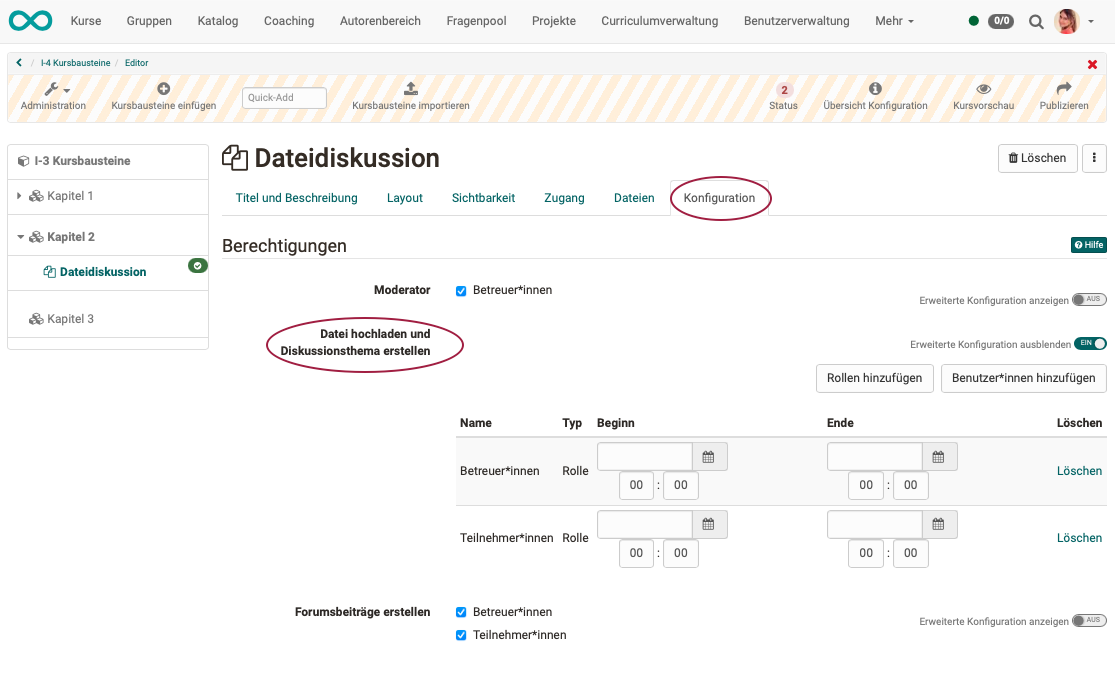Image resolution: width=1115 pixels, height=675 pixels.
Task: Open the Administration wrench menu
Action: 53,91
